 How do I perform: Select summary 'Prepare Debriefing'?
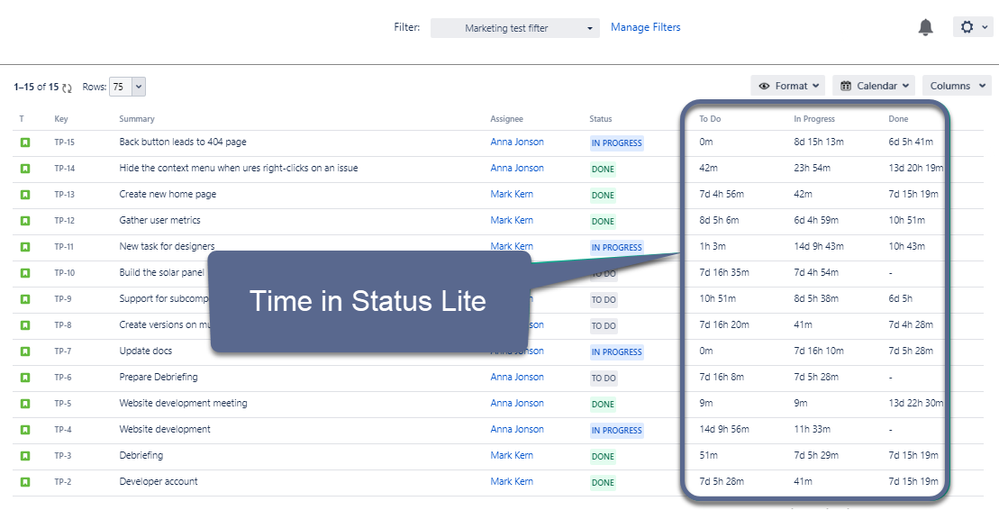pos(159,377)
